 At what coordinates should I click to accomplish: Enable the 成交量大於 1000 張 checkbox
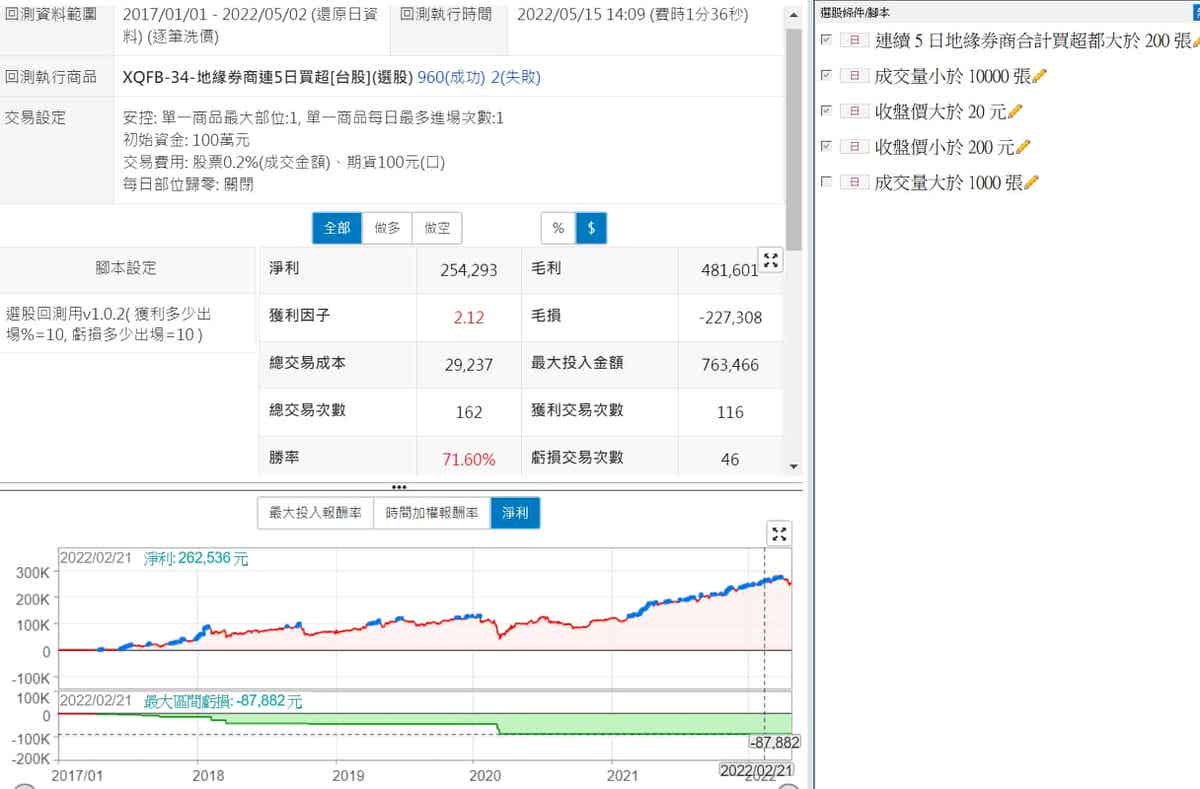tap(825, 182)
